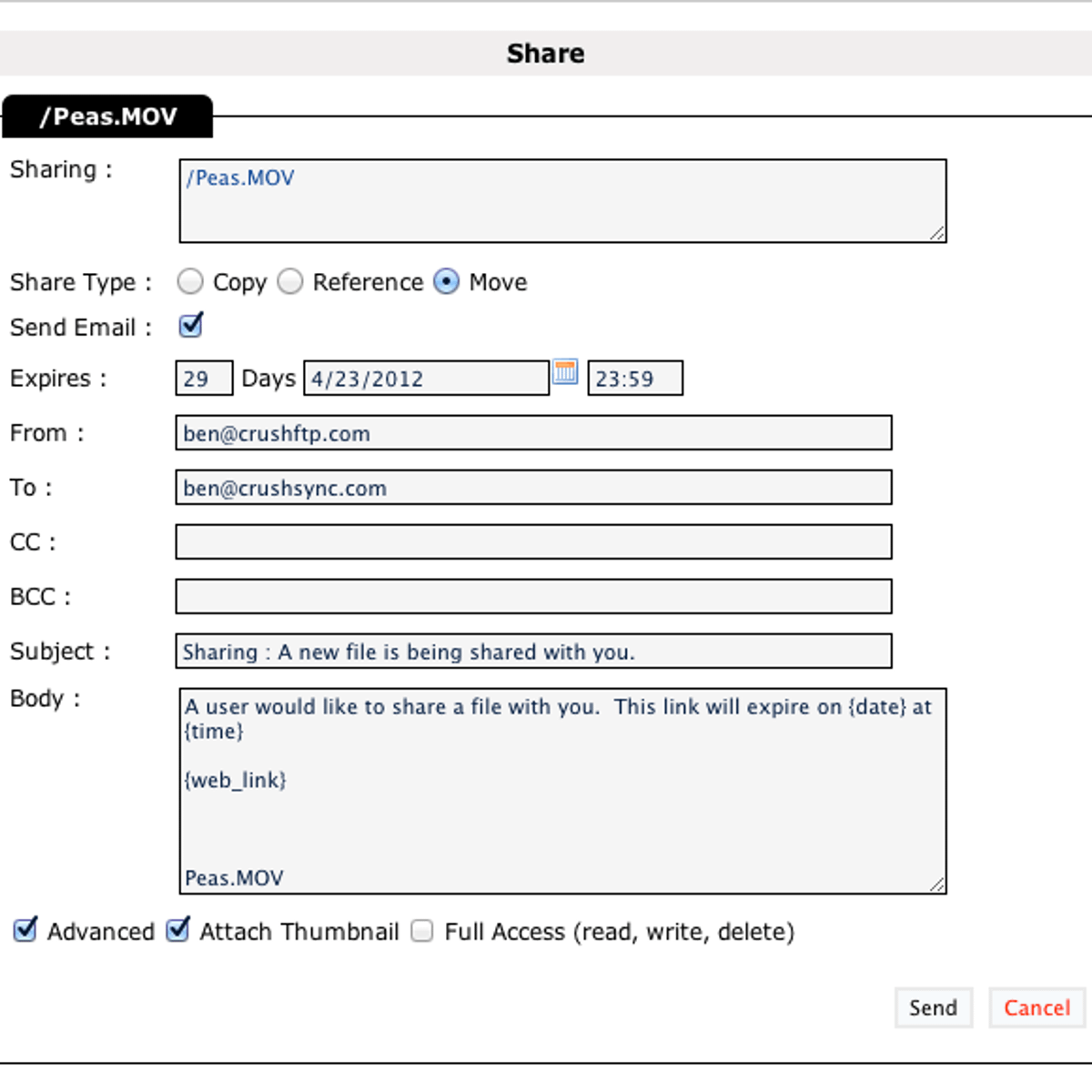
Task: Uncheck the Advanced checkbox
Action: pyautogui.click(x=25, y=930)
